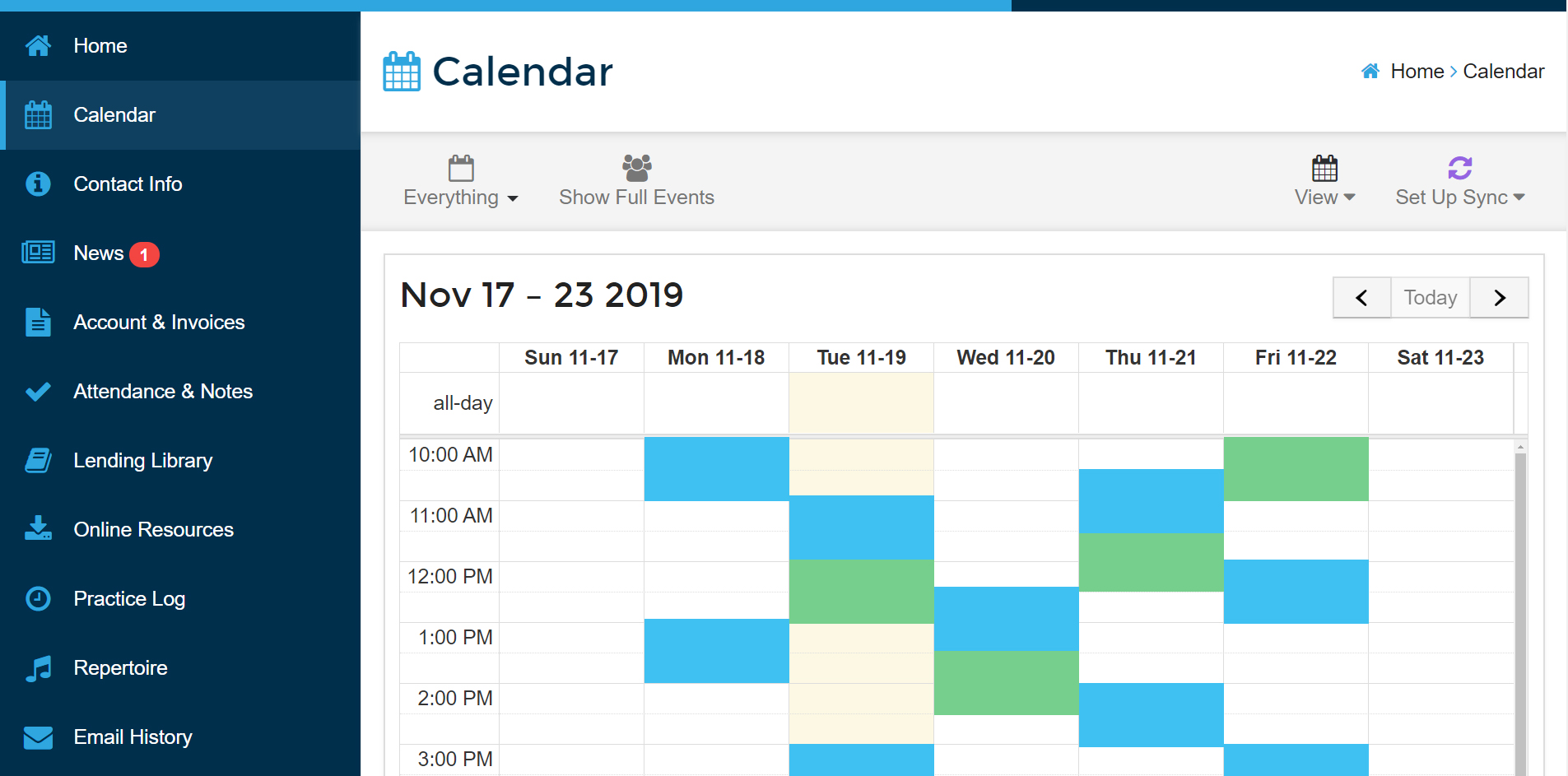Go to the previous week
This screenshot has height=776, width=1568.
coord(1362,298)
